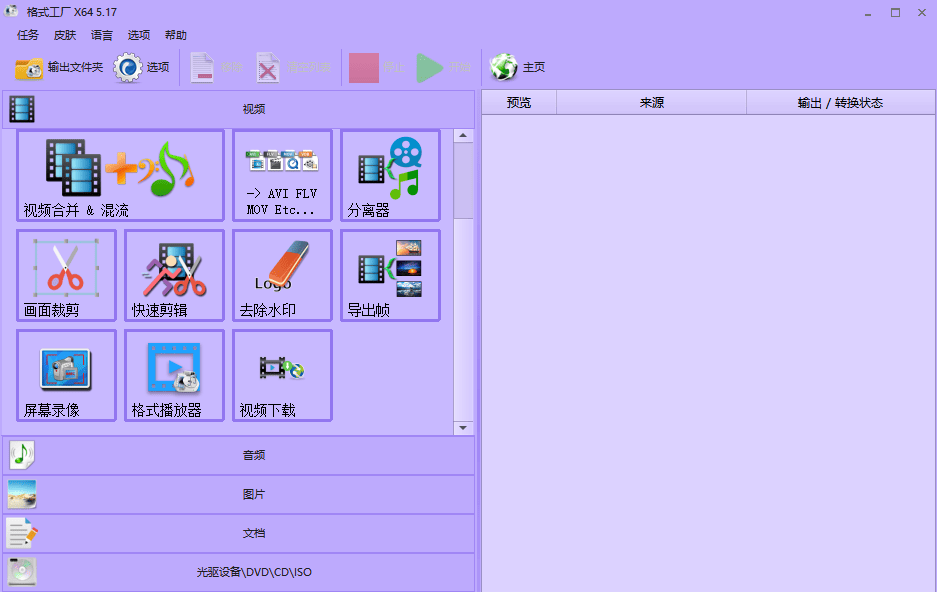Open the 分离器 tool
Screen dimensions: 937x592
tap(390, 175)
